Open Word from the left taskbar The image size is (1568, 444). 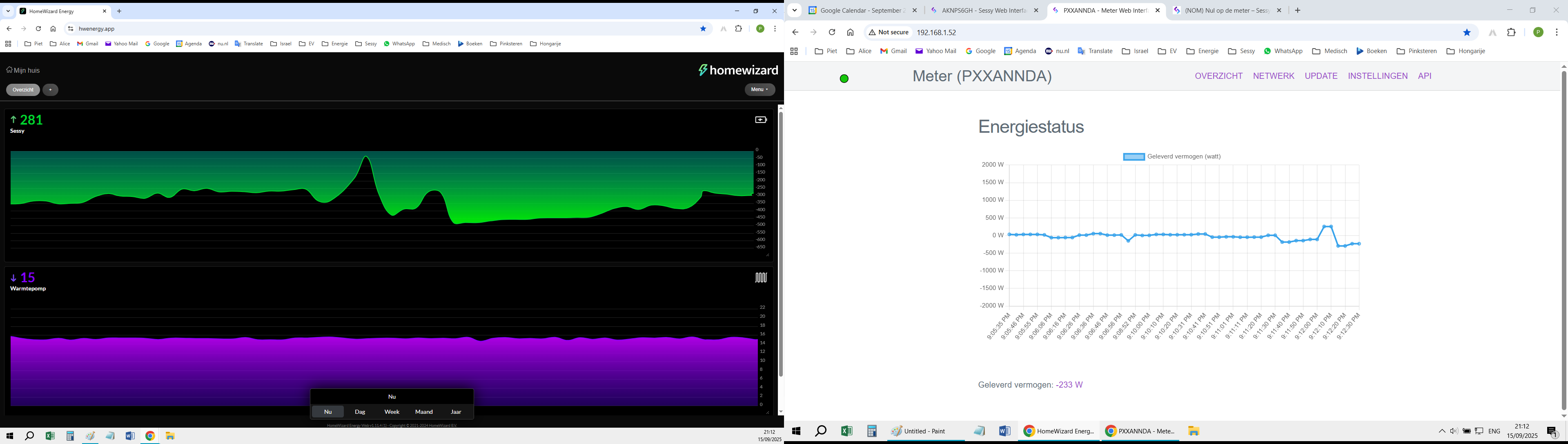click(x=130, y=436)
